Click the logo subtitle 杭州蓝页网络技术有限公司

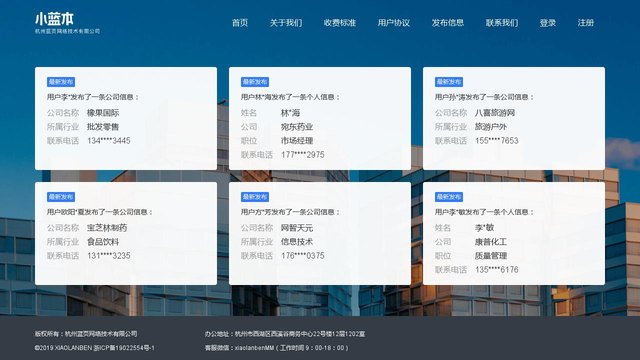(67, 31)
